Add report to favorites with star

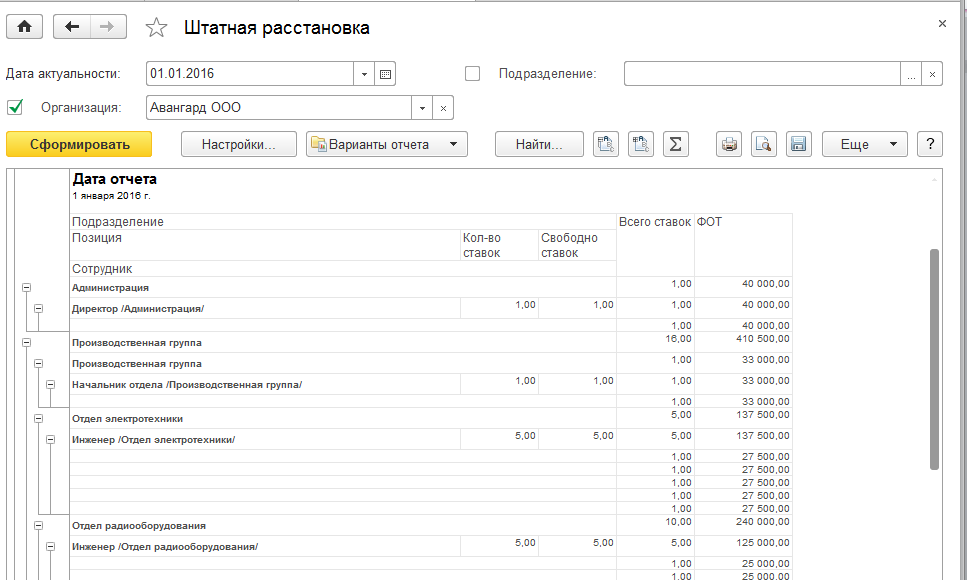156,28
